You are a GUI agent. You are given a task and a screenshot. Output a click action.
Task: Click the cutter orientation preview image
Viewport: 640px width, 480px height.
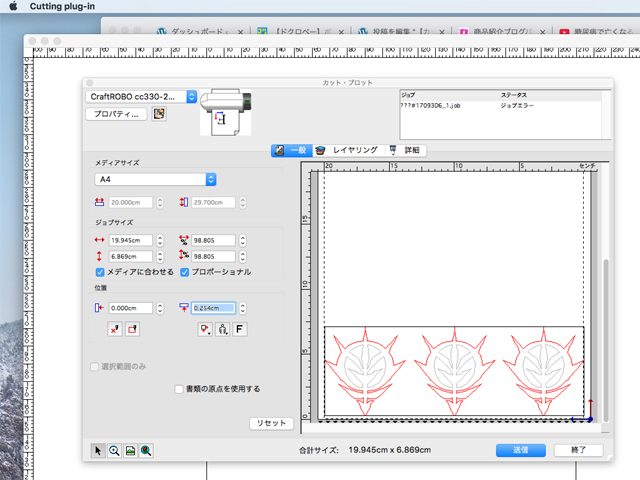click(226, 112)
